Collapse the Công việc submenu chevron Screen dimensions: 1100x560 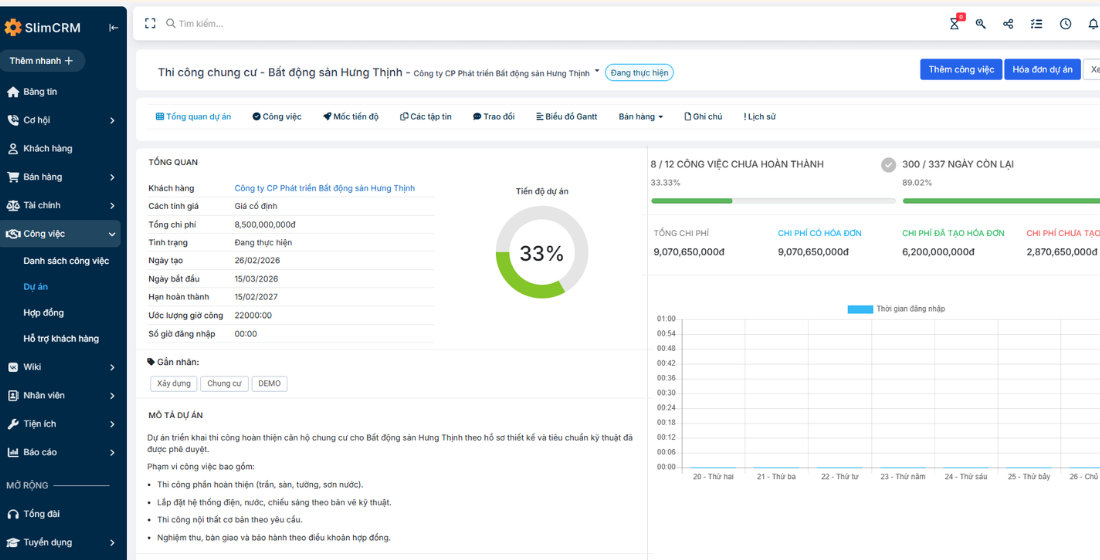pos(112,234)
